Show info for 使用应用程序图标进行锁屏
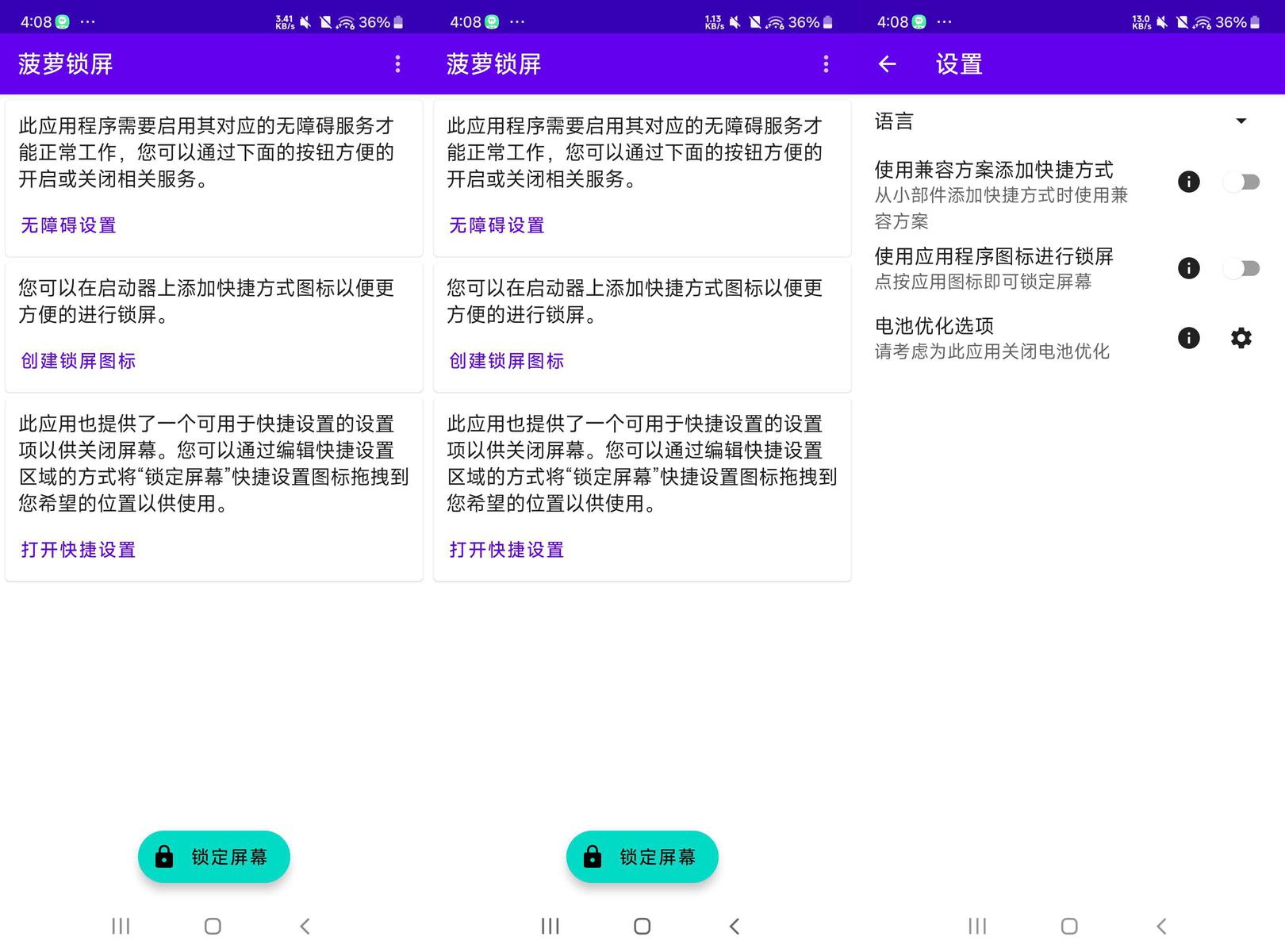 (1188, 268)
